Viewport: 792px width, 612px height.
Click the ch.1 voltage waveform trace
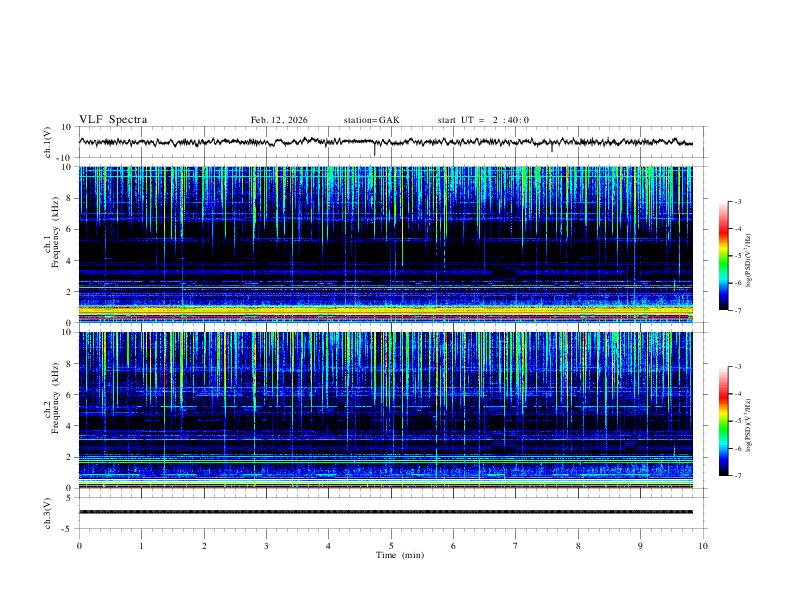tap(385, 142)
